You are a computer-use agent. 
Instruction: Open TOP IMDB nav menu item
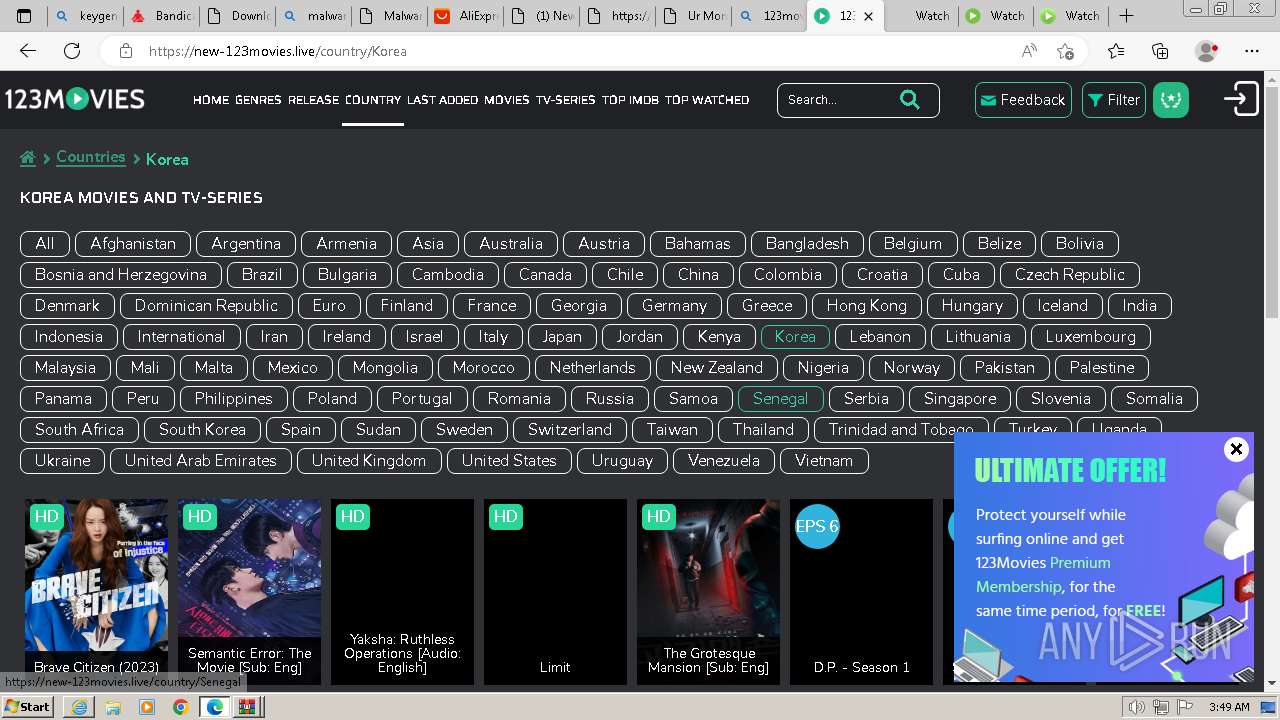click(630, 100)
